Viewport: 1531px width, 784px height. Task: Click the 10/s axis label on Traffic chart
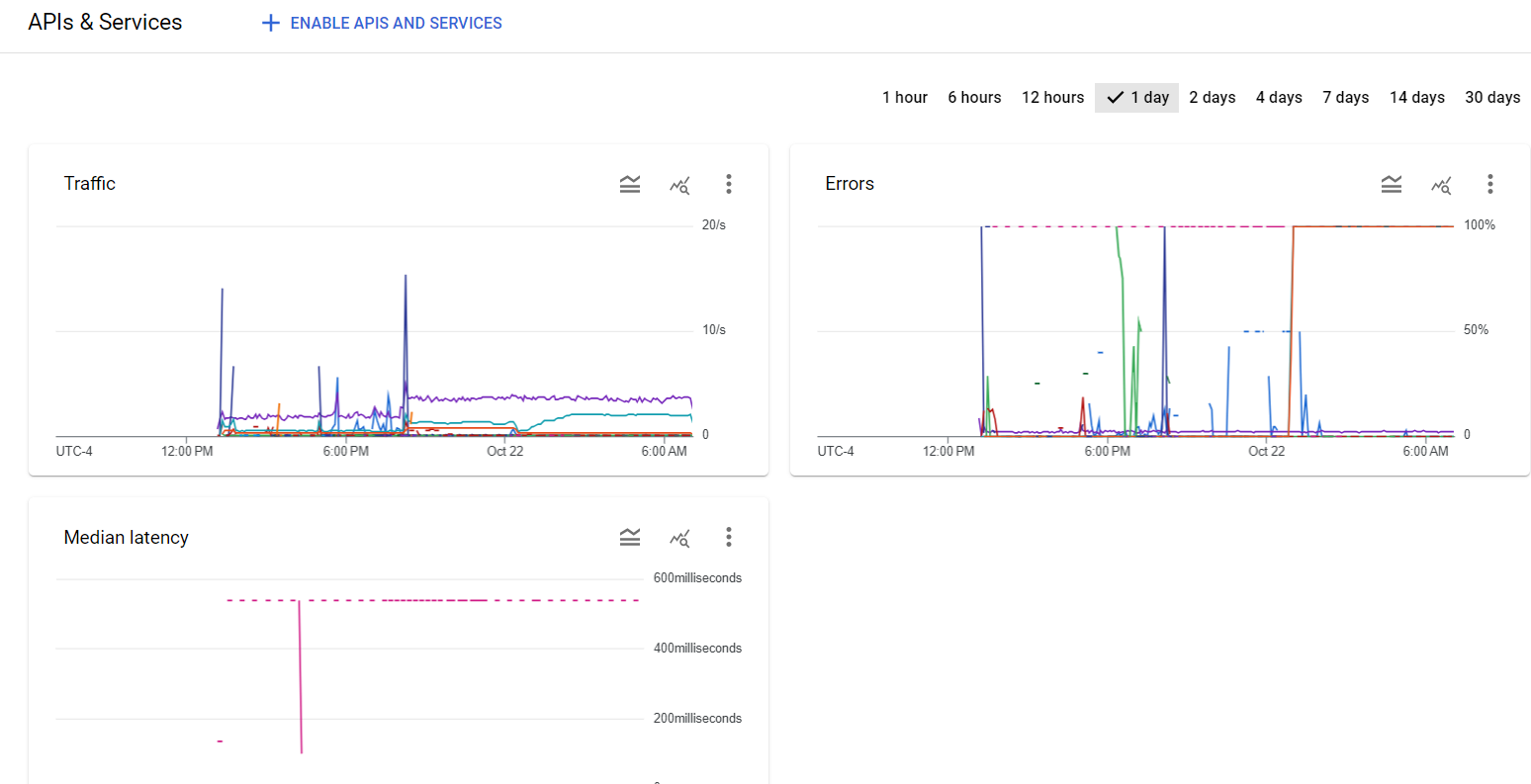(x=714, y=330)
